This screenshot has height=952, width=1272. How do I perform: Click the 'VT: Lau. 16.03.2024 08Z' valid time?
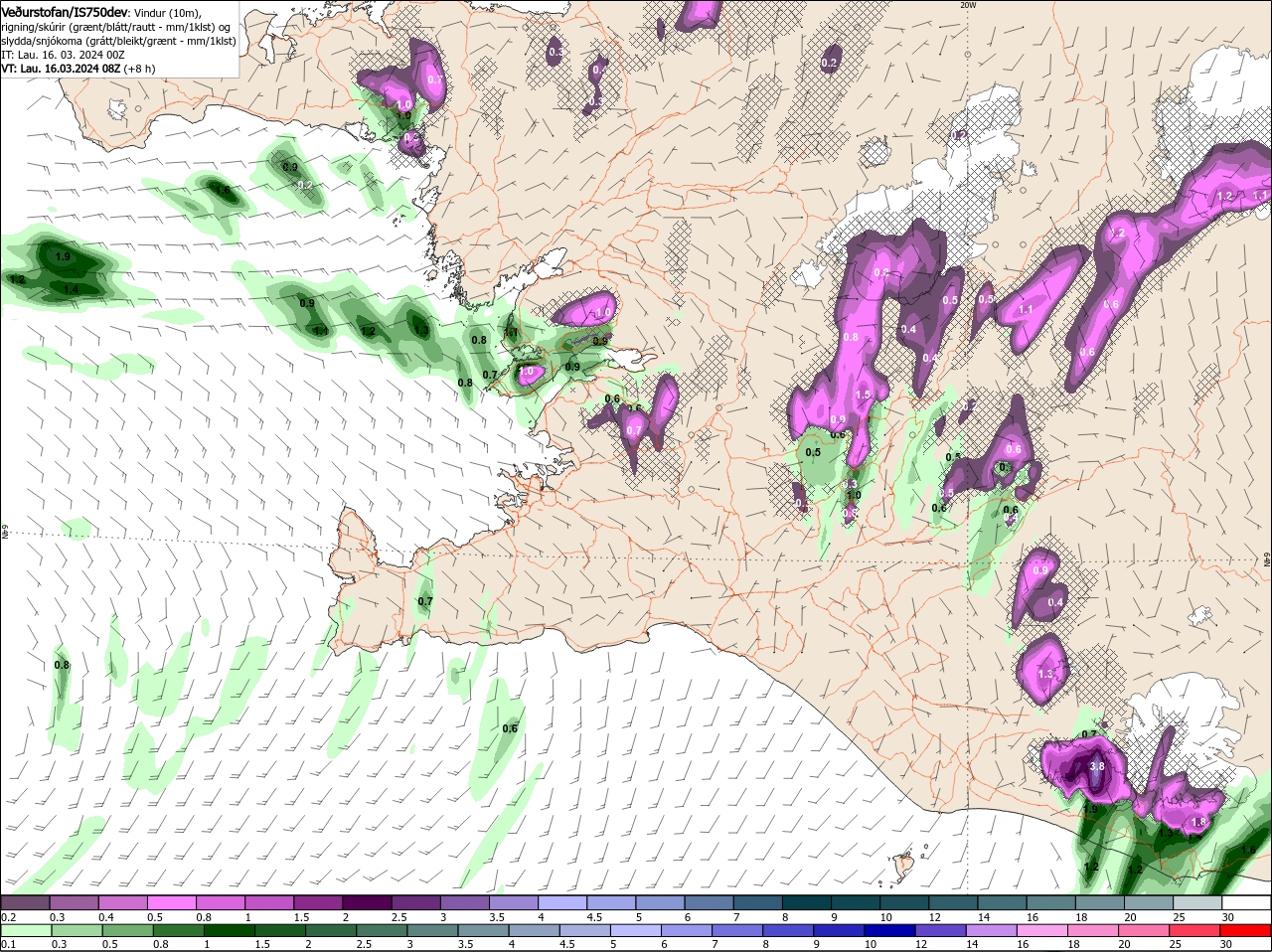[x=61, y=69]
